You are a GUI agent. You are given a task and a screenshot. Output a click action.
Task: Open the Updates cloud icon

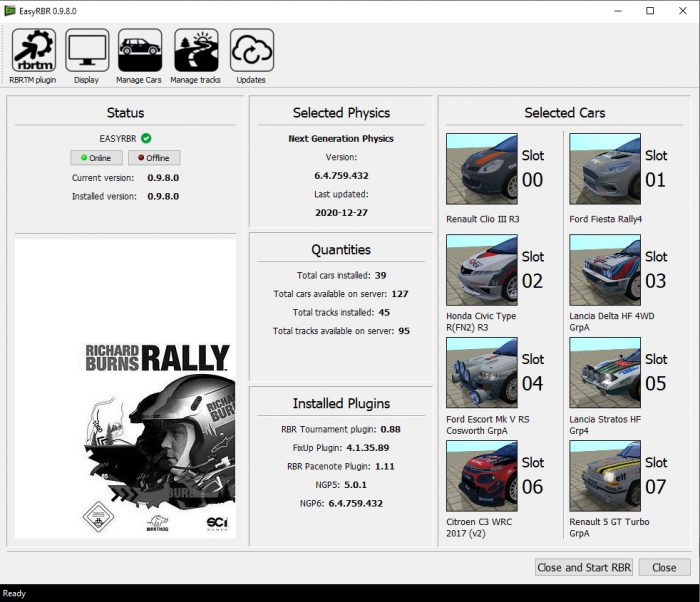pos(252,50)
